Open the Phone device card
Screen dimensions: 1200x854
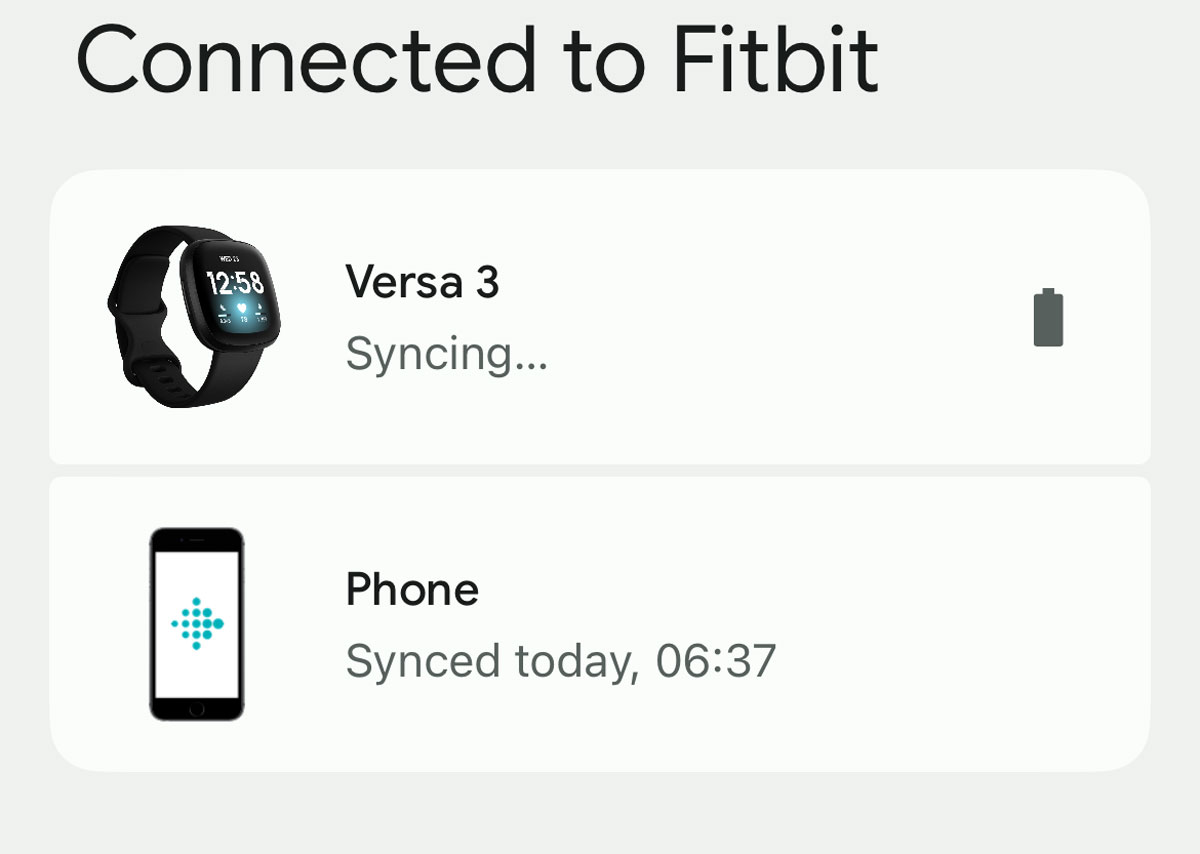pyautogui.click(x=600, y=625)
